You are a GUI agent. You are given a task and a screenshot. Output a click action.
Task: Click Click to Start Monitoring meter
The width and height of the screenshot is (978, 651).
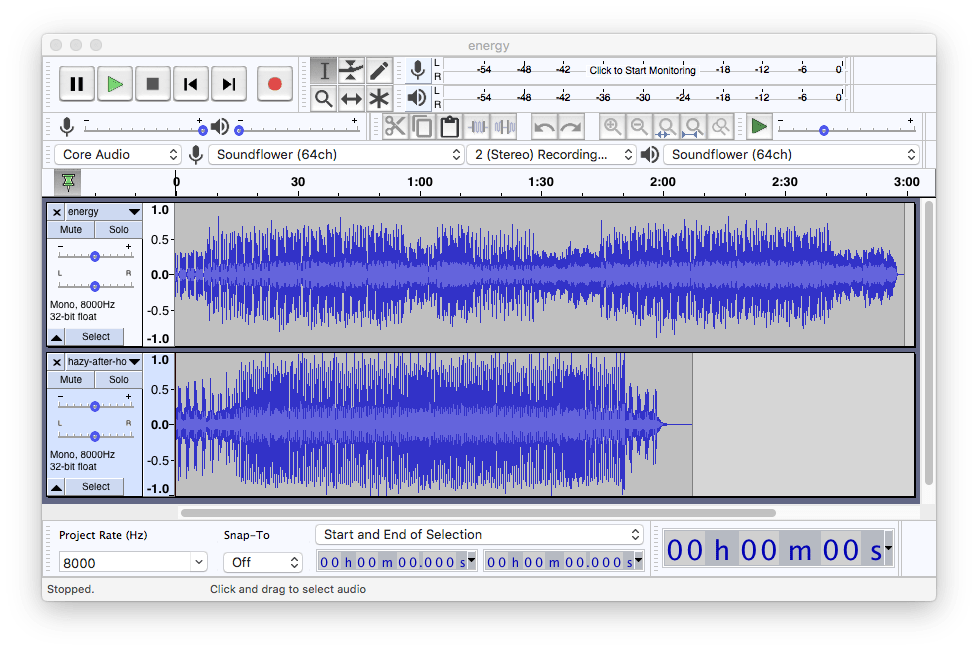[642, 70]
